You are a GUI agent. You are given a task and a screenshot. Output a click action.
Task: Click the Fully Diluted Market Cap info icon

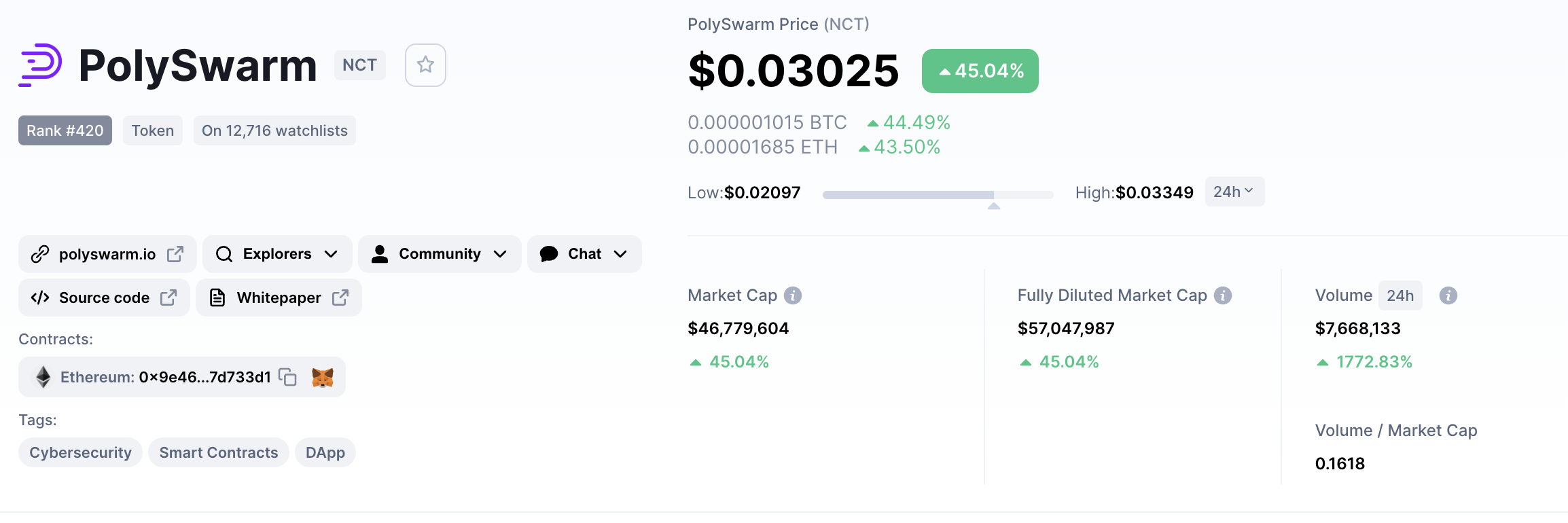click(x=1223, y=295)
